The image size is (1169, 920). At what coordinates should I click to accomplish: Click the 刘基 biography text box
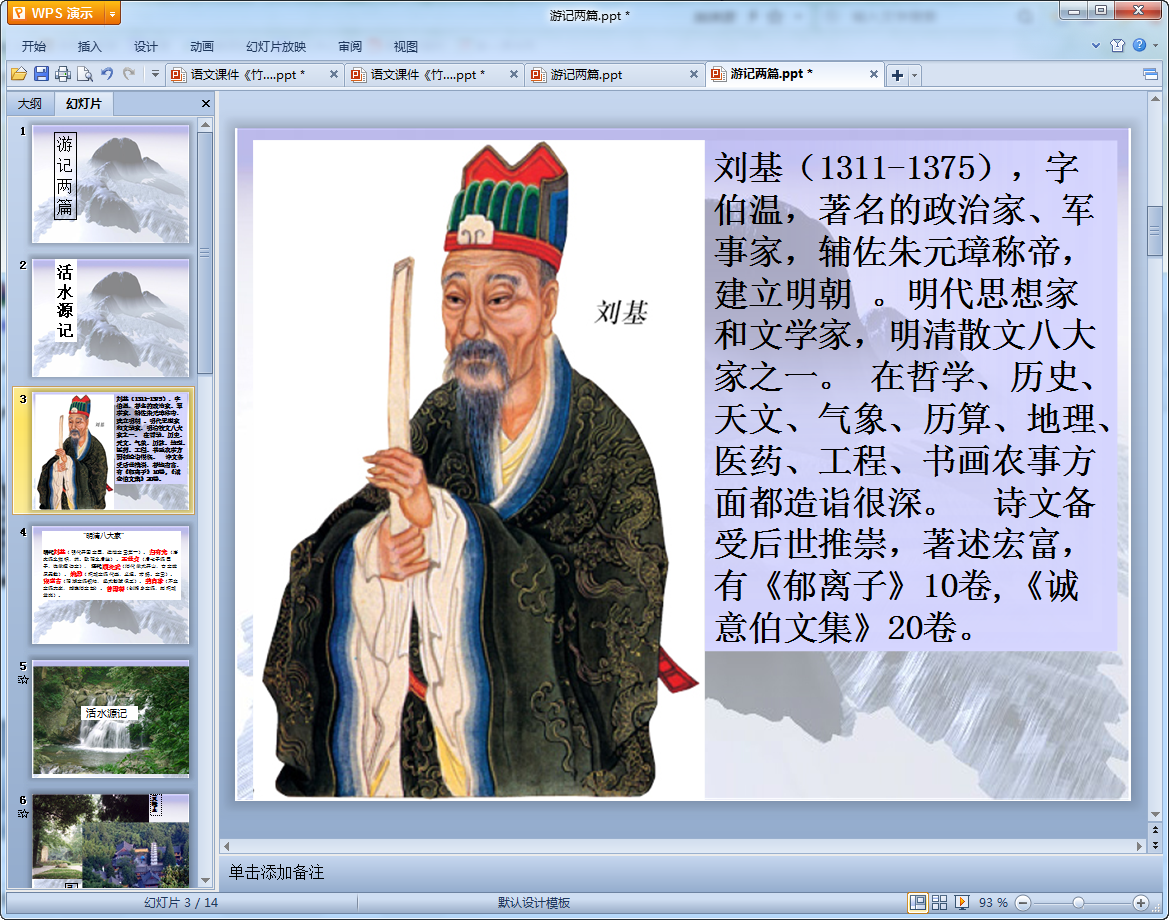(910, 397)
